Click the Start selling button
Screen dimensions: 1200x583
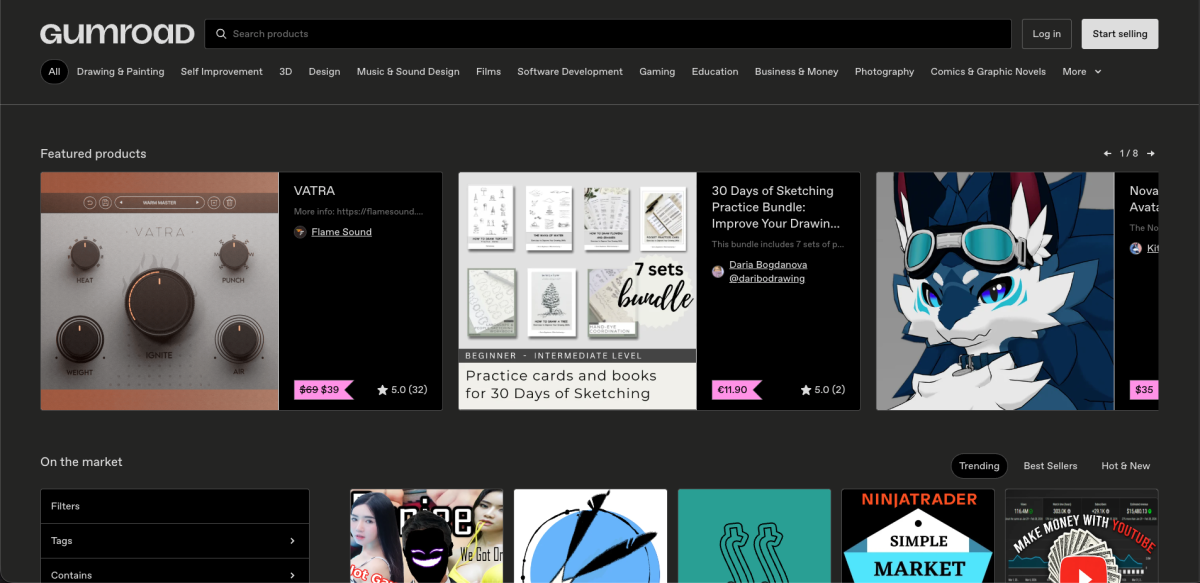[x=1120, y=34]
